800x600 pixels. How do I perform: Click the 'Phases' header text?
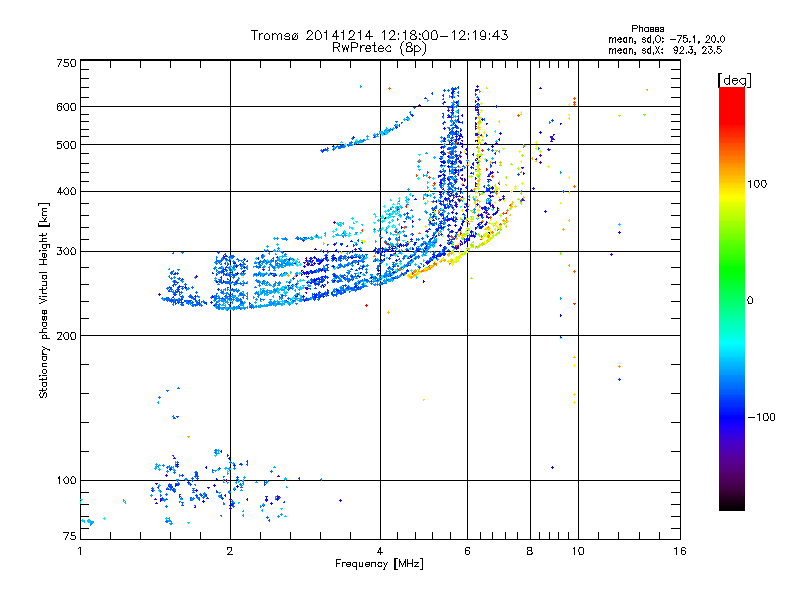(647, 29)
